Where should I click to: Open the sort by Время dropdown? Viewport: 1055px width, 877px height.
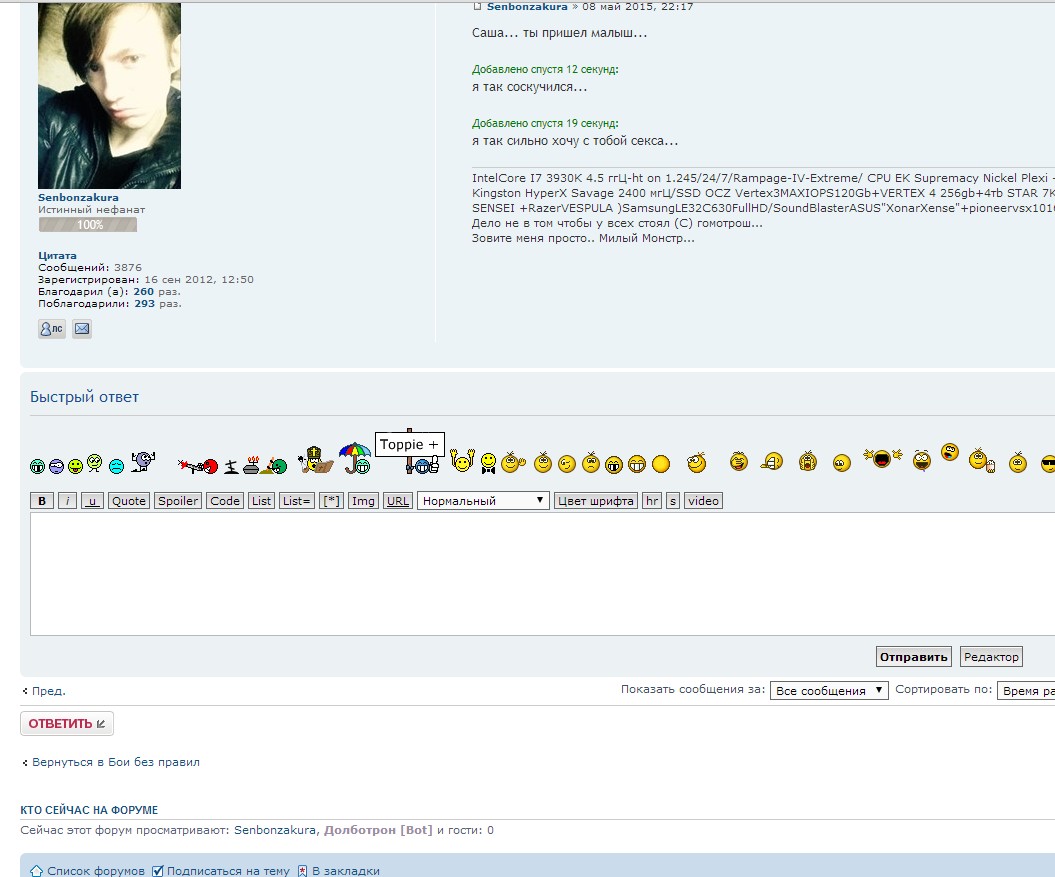pyautogui.click(x=1025, y=690)
